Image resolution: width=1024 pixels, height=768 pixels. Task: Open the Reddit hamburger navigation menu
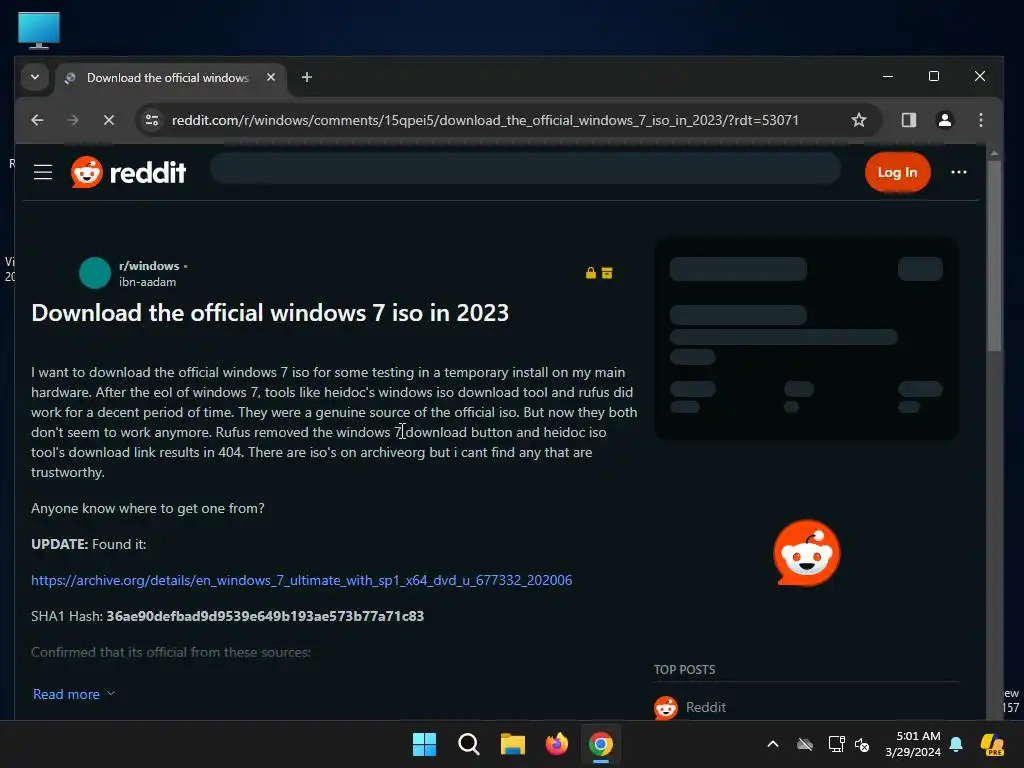tap(43, 172)
